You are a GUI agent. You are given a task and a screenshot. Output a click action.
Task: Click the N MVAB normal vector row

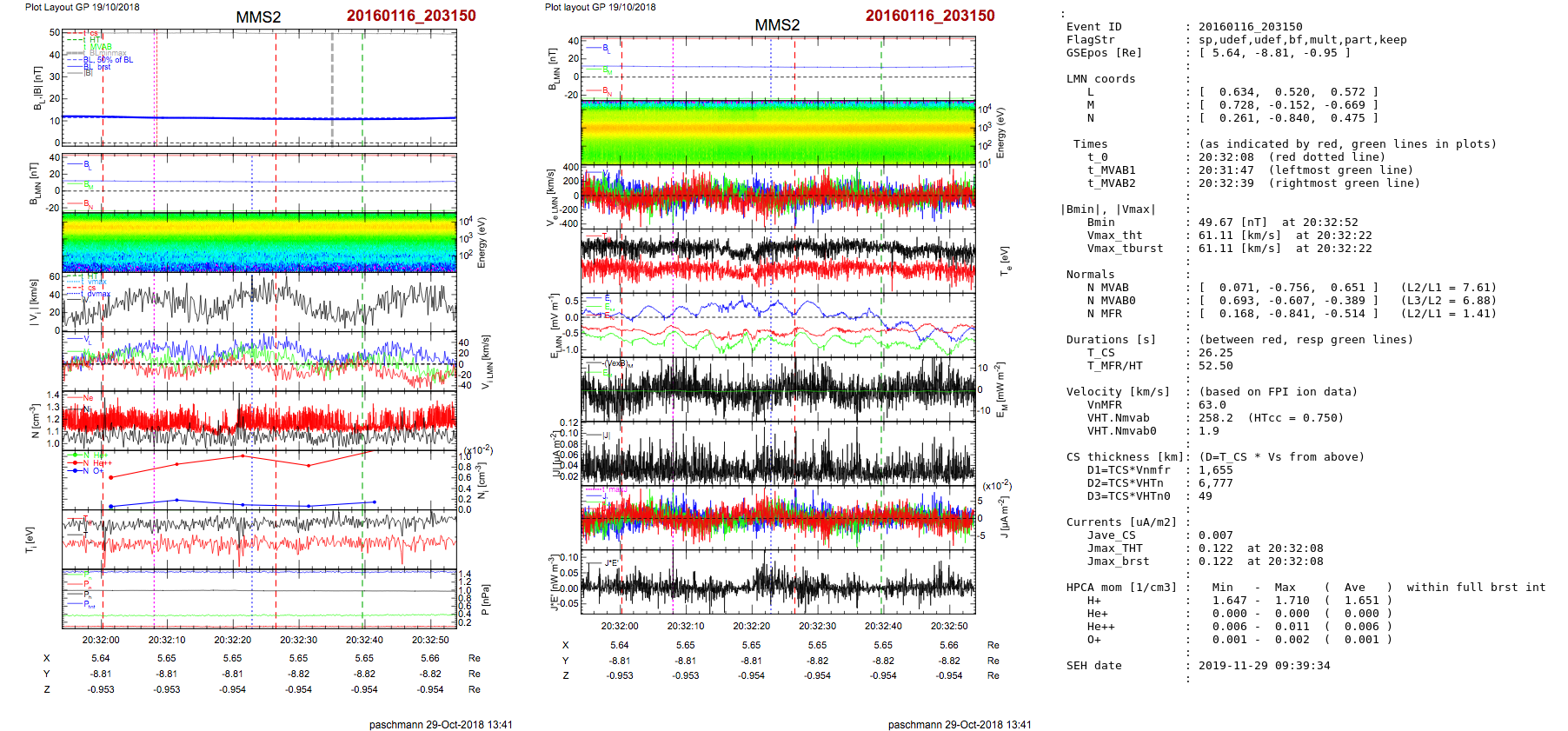pyautogui.click(x=1288, y=288)
